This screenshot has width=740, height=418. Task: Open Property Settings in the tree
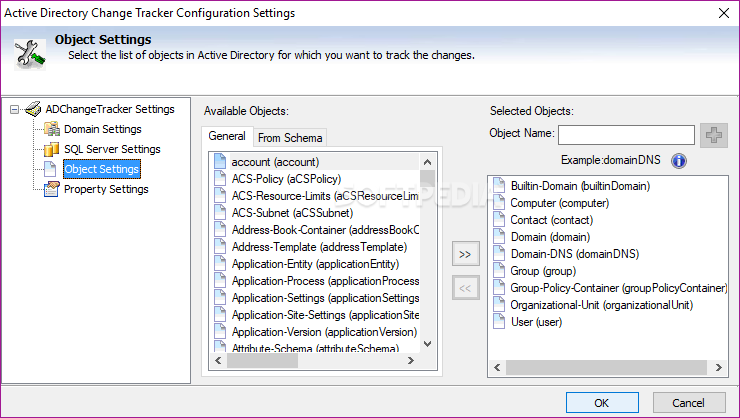click(106, 189)
